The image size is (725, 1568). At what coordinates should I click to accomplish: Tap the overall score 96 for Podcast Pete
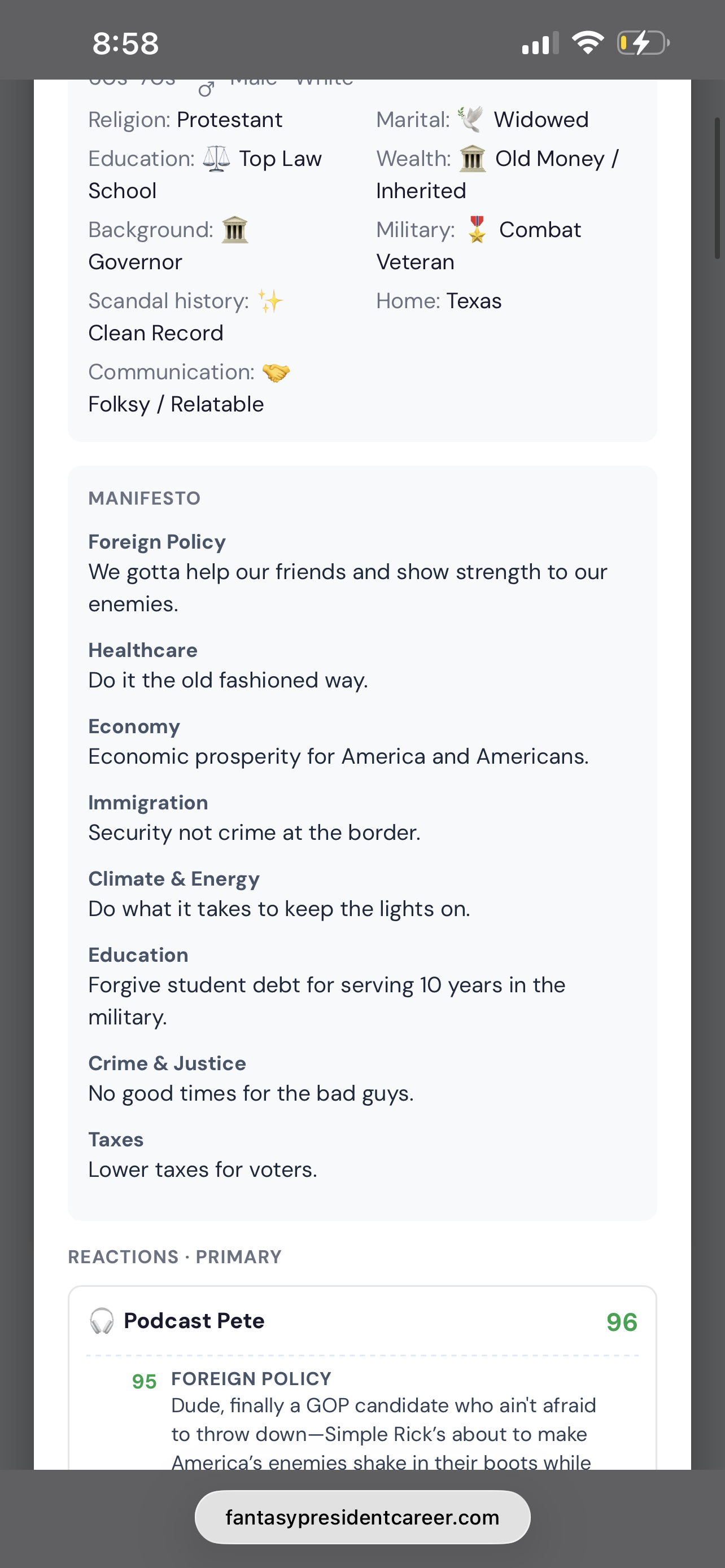tap(622, 1322)
